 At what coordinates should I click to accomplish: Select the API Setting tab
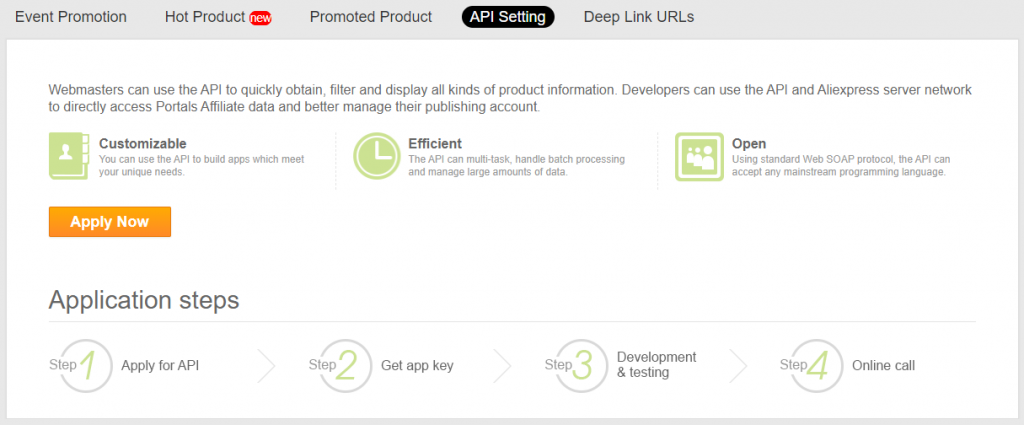click(x=508, y=17)
